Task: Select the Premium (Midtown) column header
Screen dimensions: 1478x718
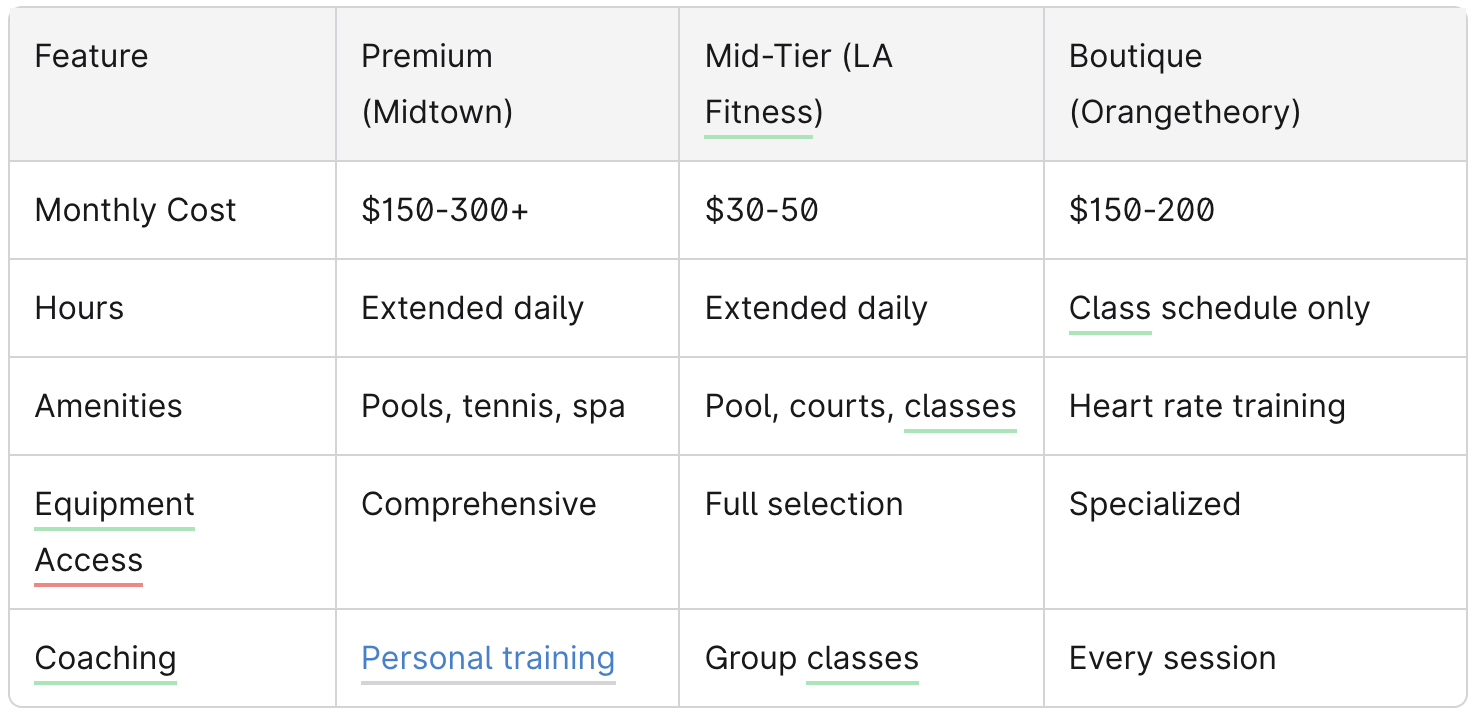Action: click(x=508, y=85)
